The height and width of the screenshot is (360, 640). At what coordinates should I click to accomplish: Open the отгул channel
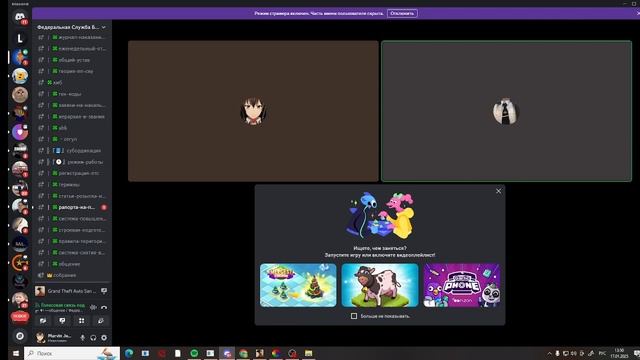tap(71, 139)
